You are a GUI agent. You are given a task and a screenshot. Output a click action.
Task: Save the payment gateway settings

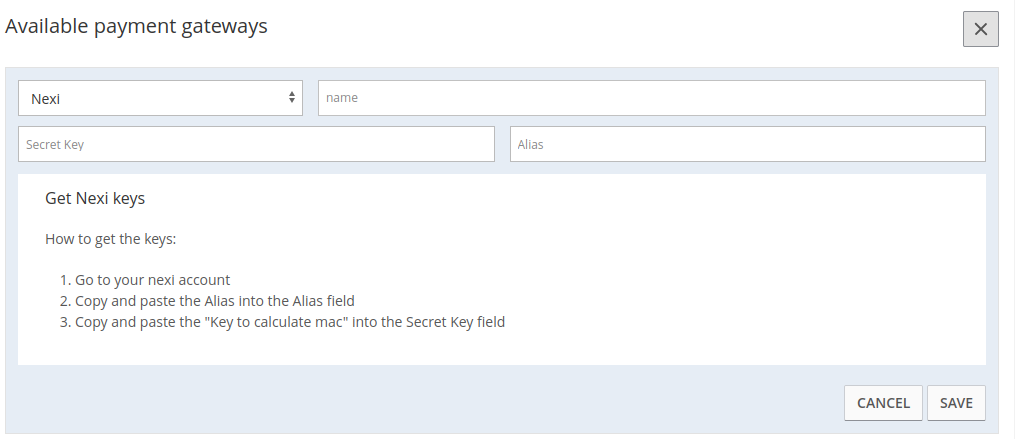coord(956,403)
